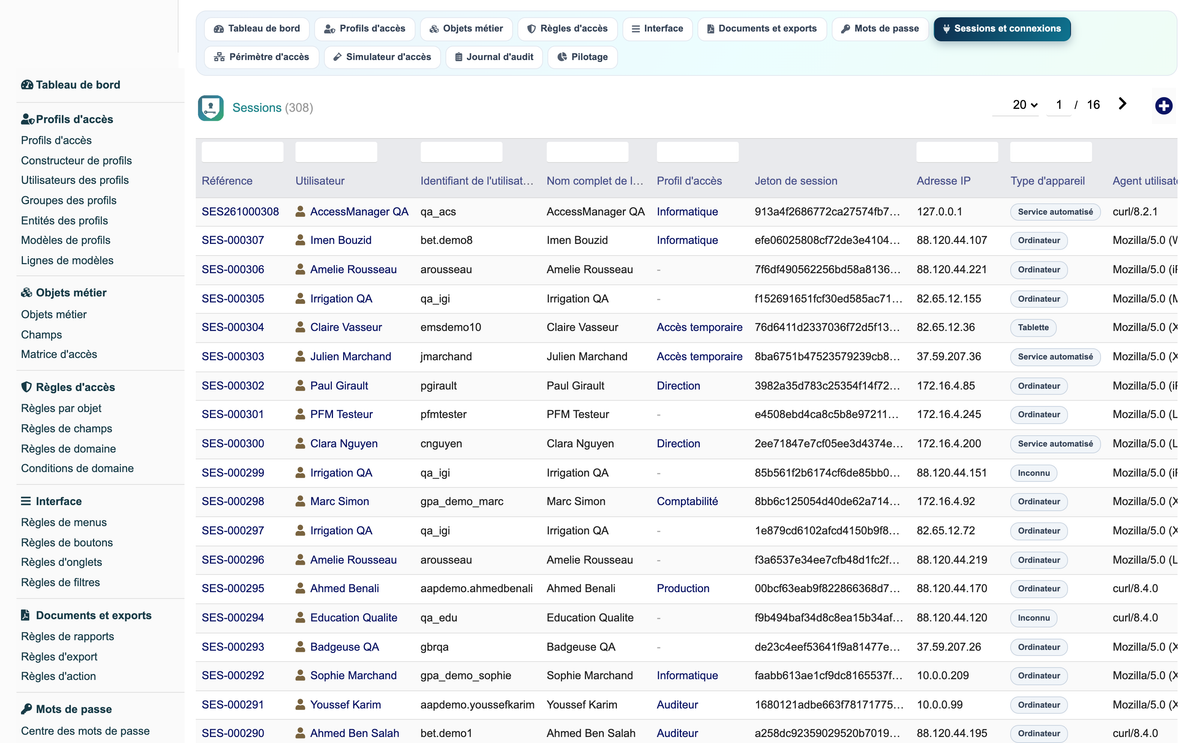
Task: Click the page number input field
Action: click(1059, 105)
